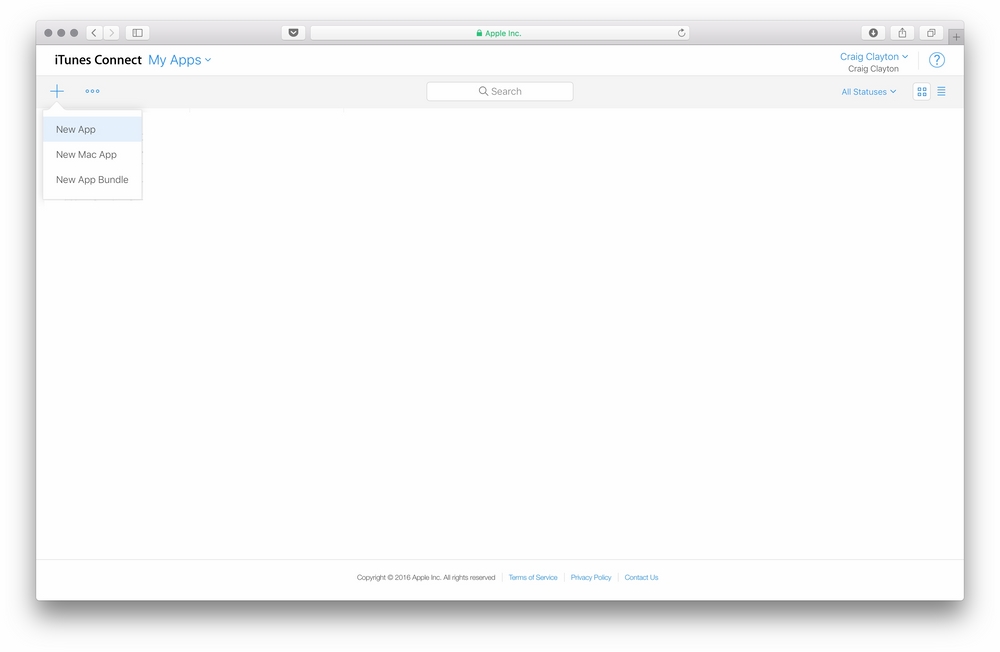
Task: Click the red close window button
Action: coord(48,33)
